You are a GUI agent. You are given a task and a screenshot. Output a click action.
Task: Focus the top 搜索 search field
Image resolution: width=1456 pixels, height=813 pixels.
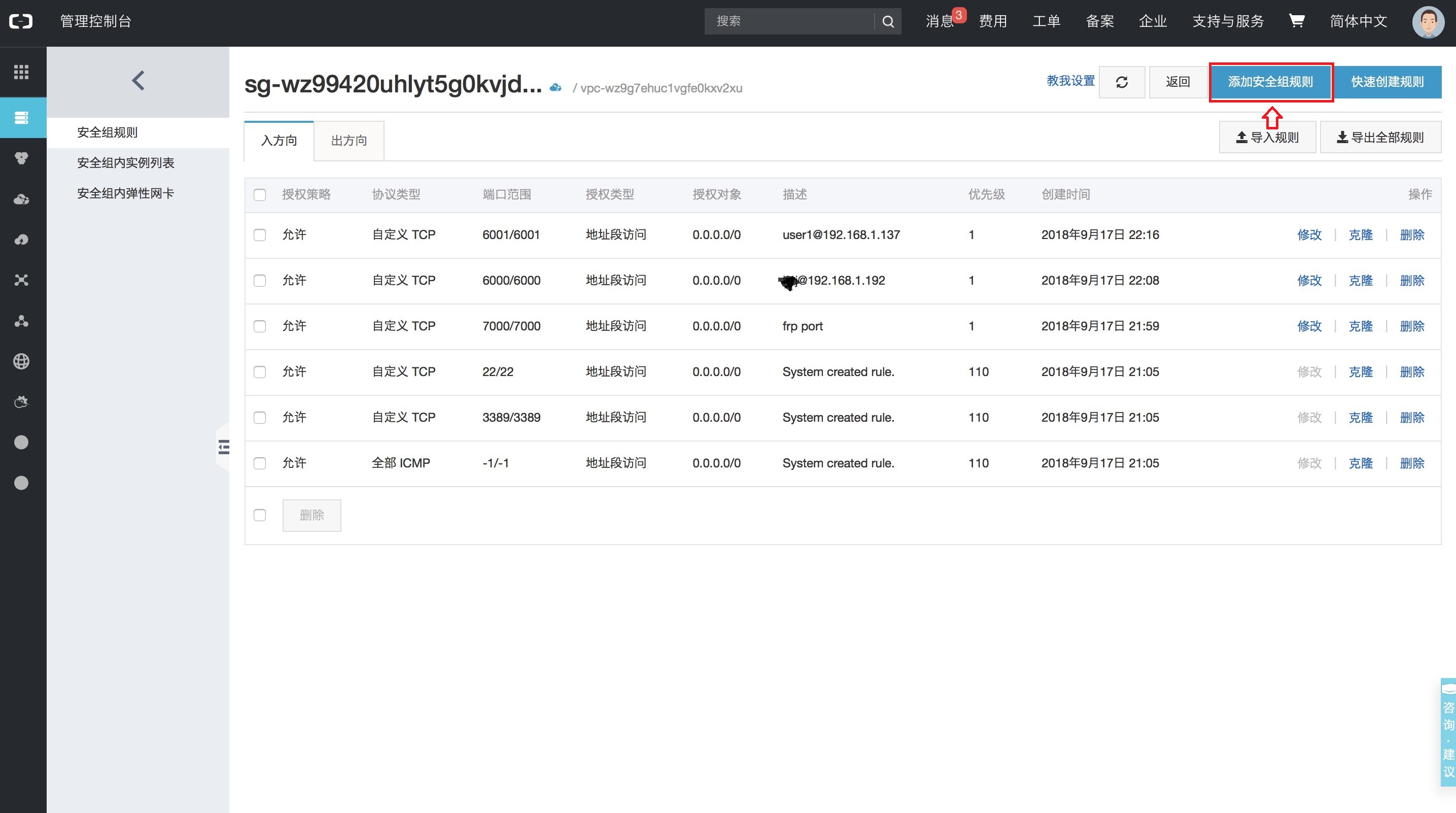788,21
